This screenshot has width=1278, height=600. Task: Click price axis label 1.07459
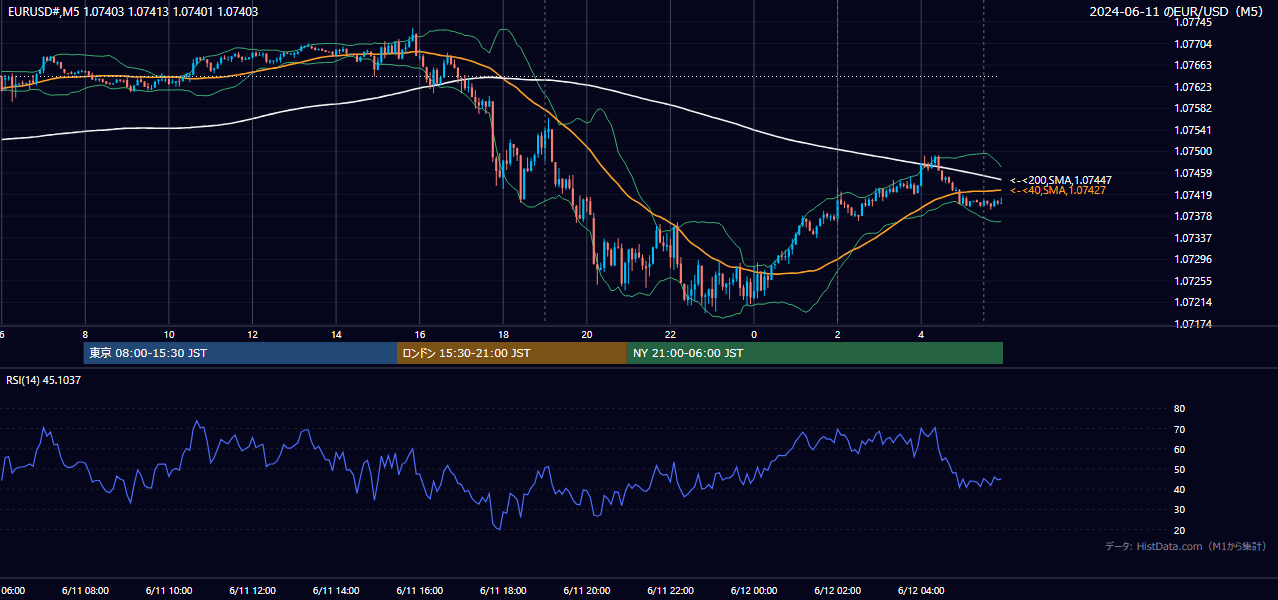1193,173
